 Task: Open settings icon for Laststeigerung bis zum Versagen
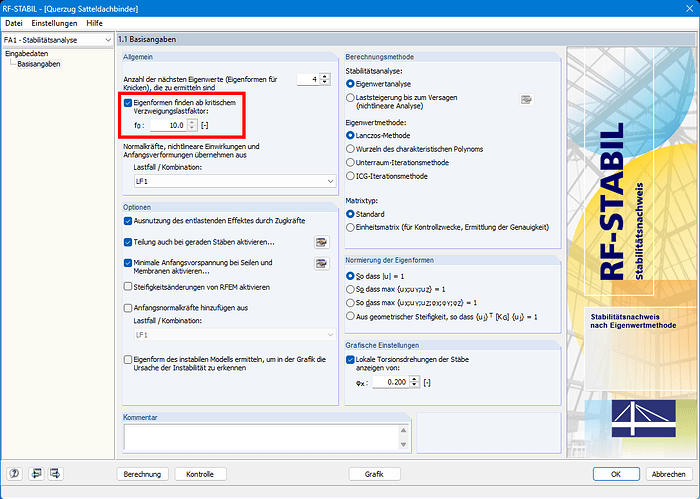click(x=526, y=100)
